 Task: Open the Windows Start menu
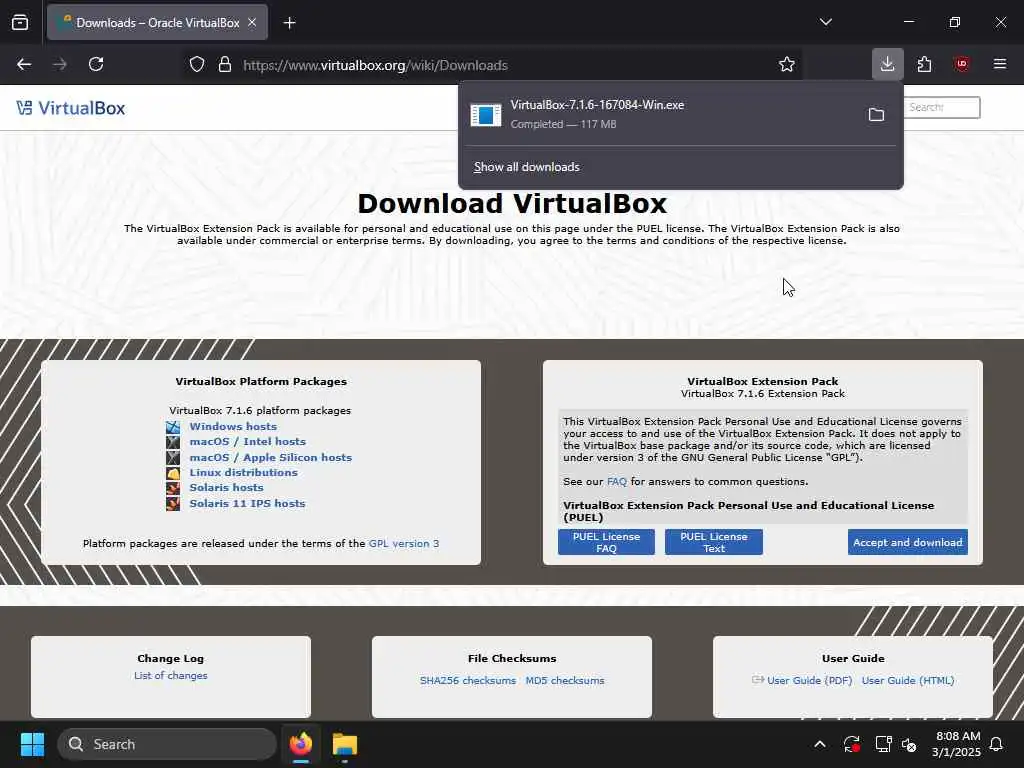pyautogui.click(x=32, y=744)
